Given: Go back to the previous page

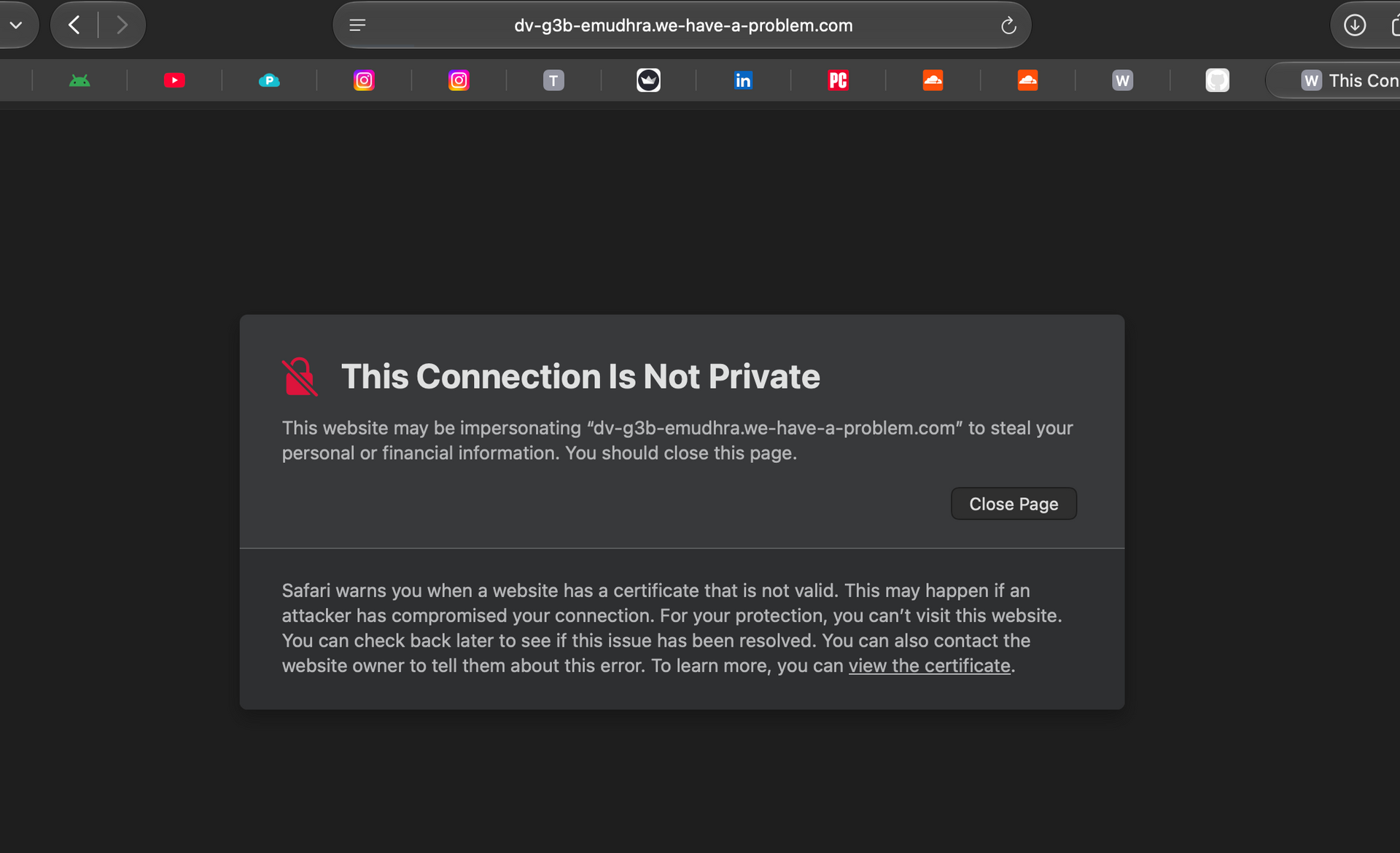Looking at the screenshot, I should (74, 26).
